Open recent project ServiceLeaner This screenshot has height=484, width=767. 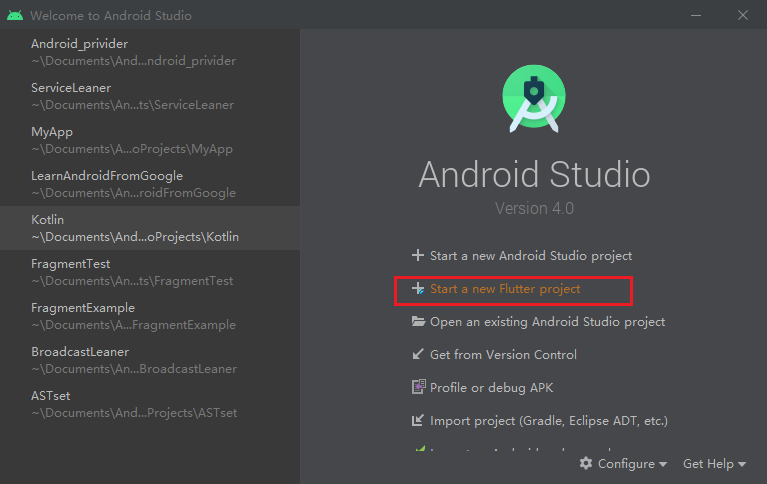point(150,96)
